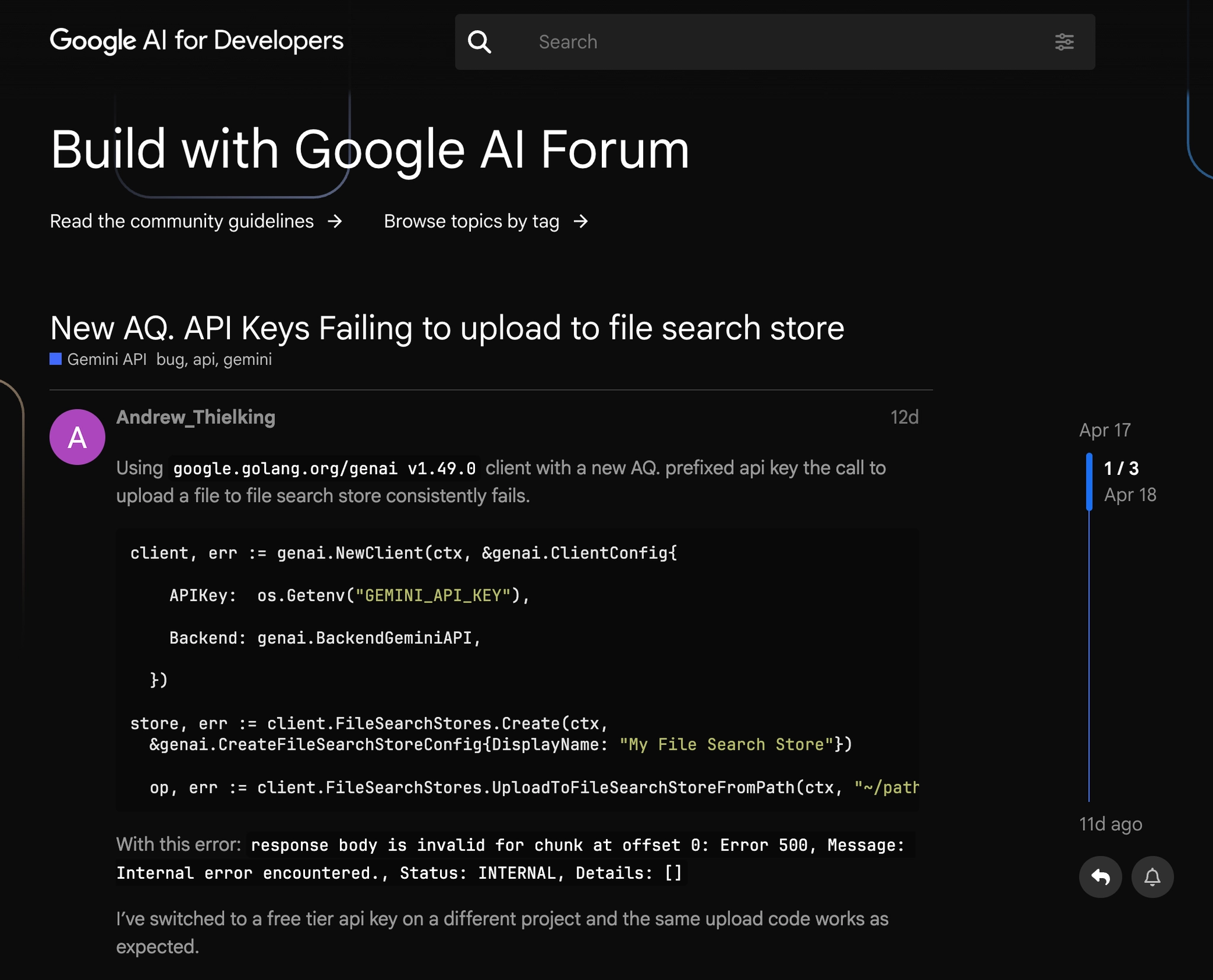Click the username Andrew_Thielking
The image size is (1213, 980).
point(195,417)
